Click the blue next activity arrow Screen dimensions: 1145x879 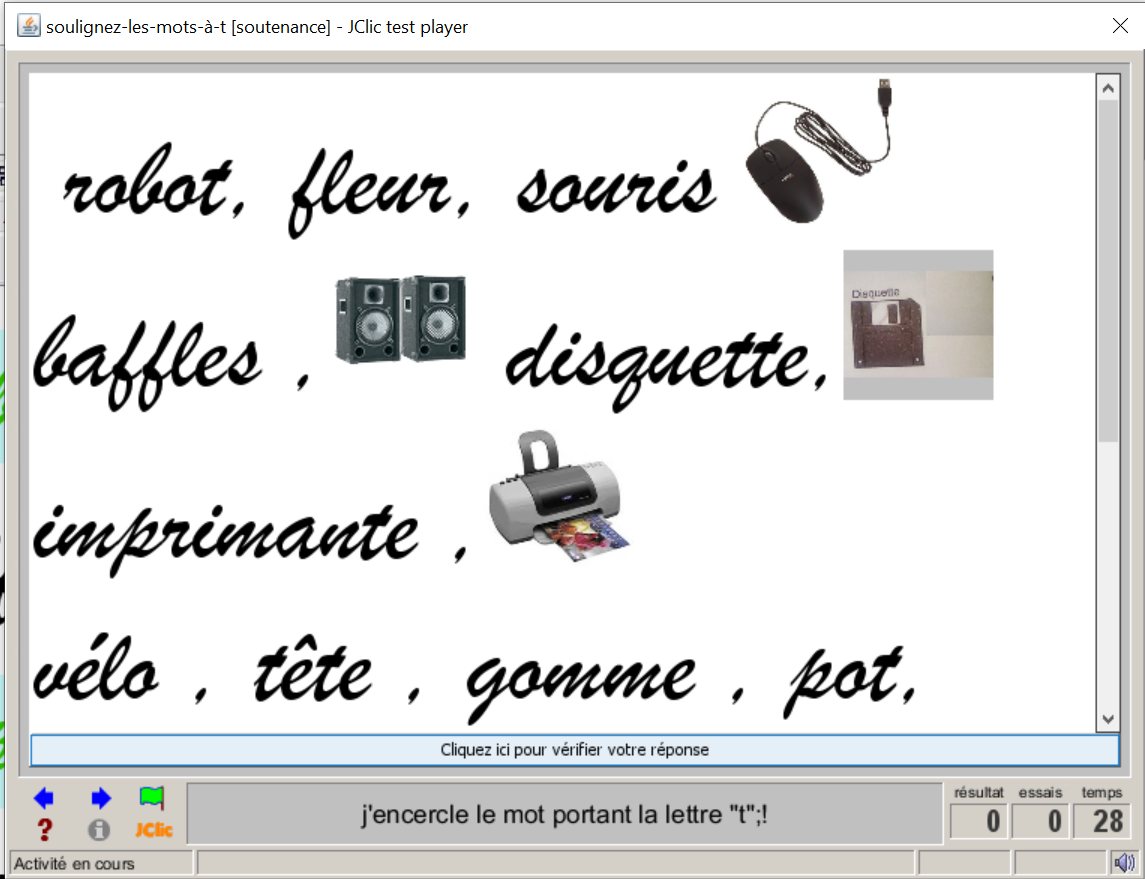[x=100, y=798]
